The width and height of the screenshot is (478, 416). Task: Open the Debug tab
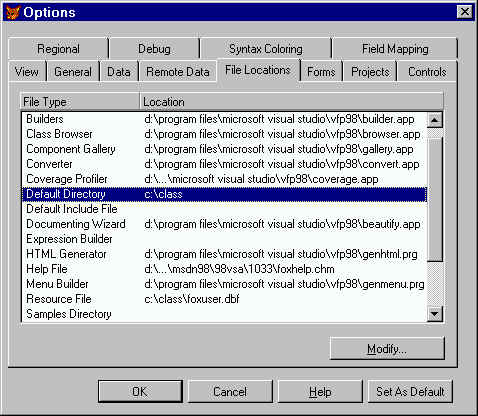[154, 49]
